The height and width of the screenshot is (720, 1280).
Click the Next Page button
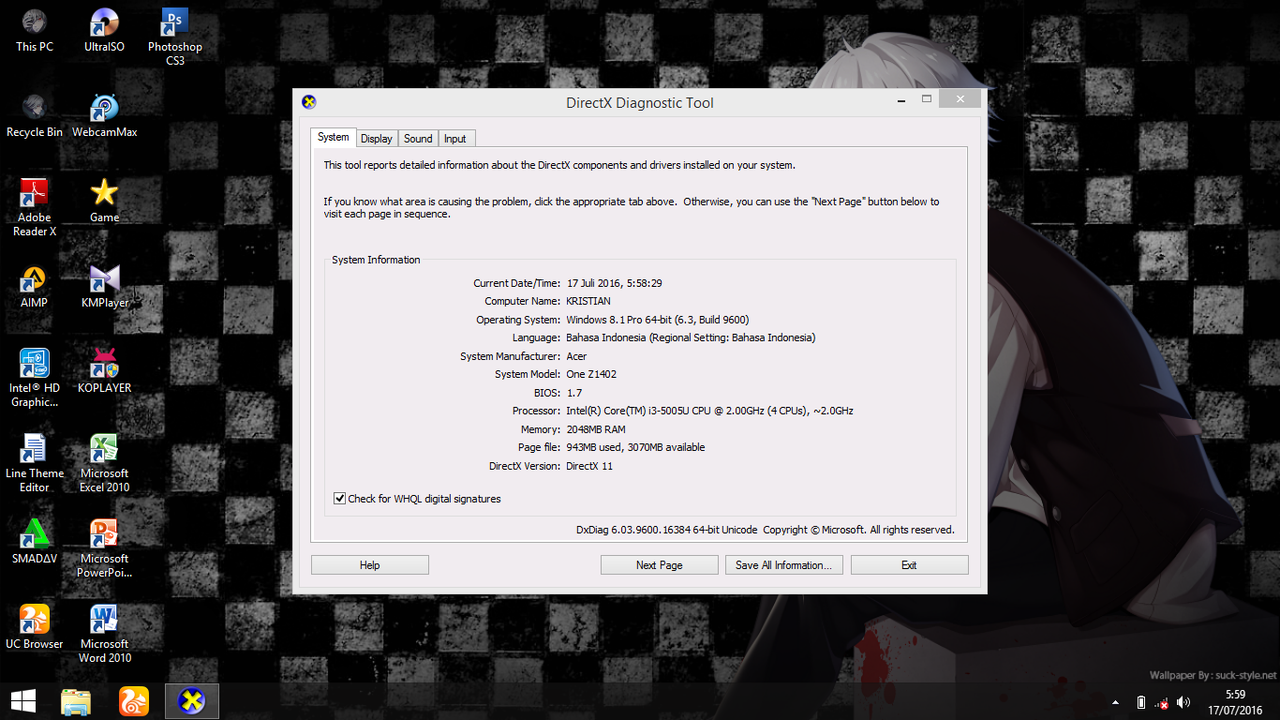[x=659, y=565]
